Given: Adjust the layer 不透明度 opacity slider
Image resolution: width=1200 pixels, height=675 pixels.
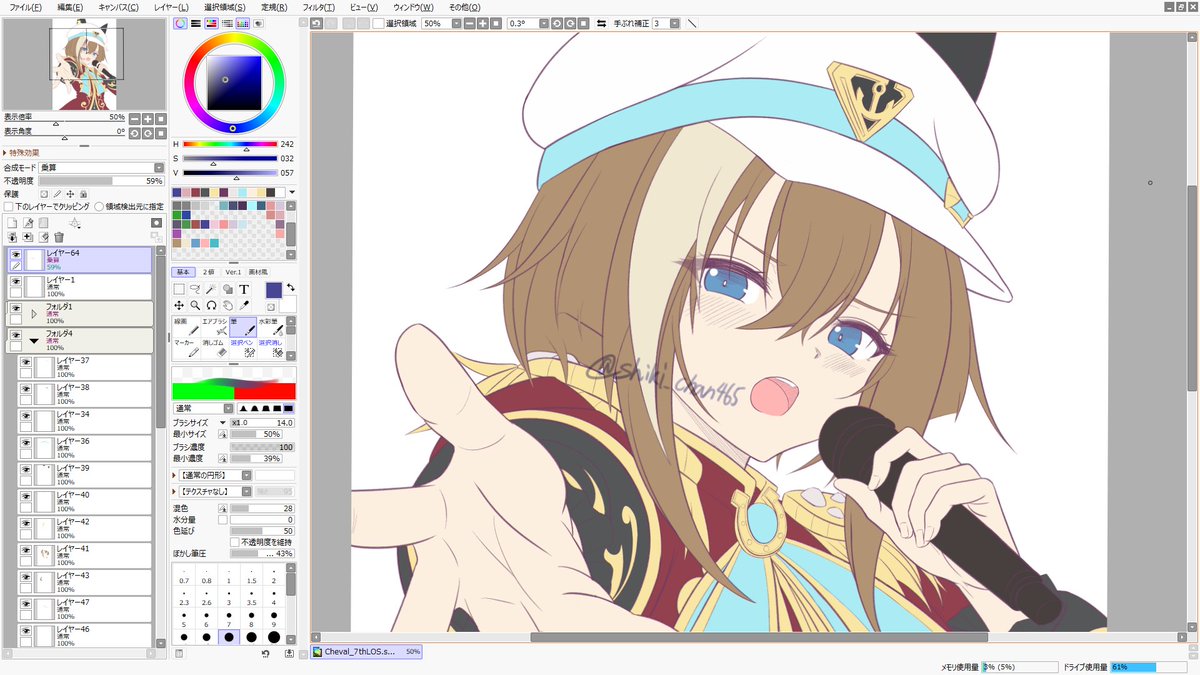Looking at the screenshot, I should [x=100, y=181].
